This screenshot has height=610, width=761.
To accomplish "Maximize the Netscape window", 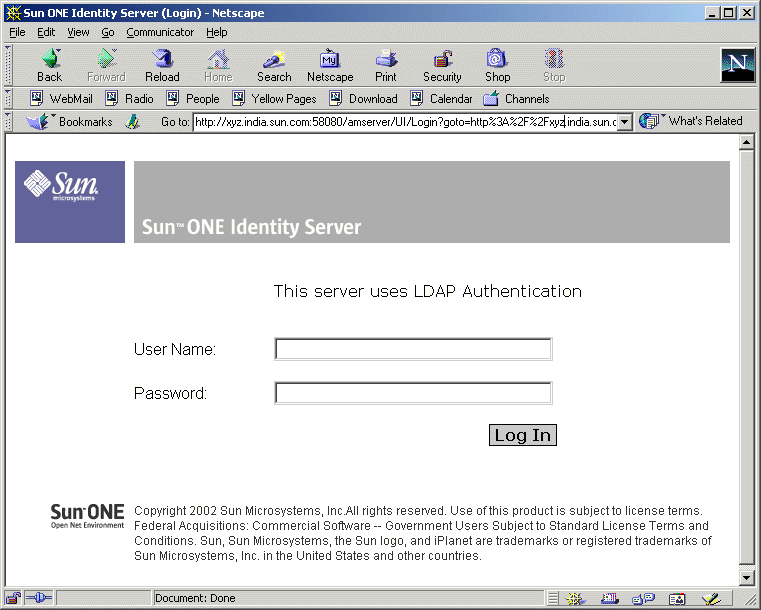I will coord(728,13).
